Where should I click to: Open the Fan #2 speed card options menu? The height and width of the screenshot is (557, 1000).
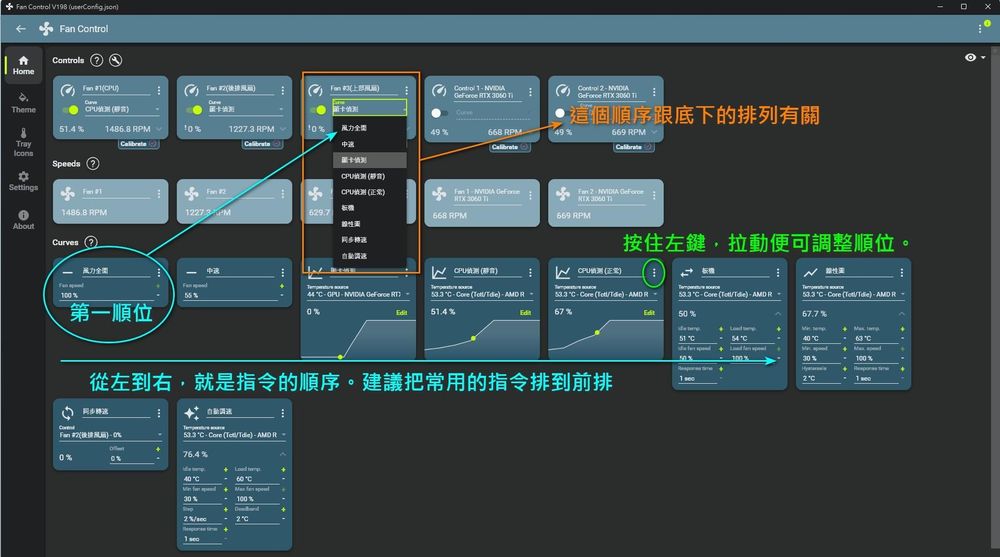point(283,194)
